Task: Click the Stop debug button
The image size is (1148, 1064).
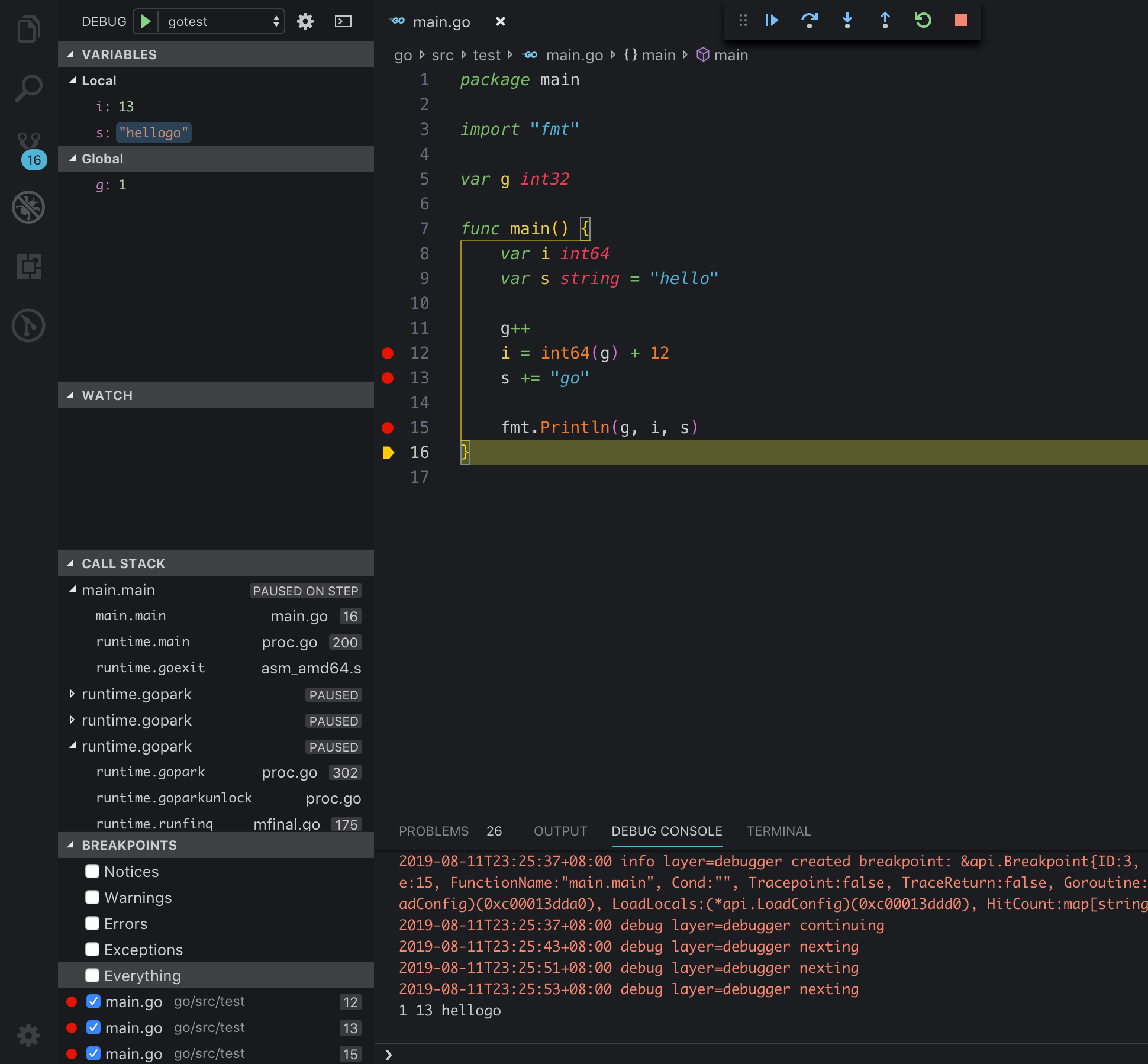Action: [961, 21]
